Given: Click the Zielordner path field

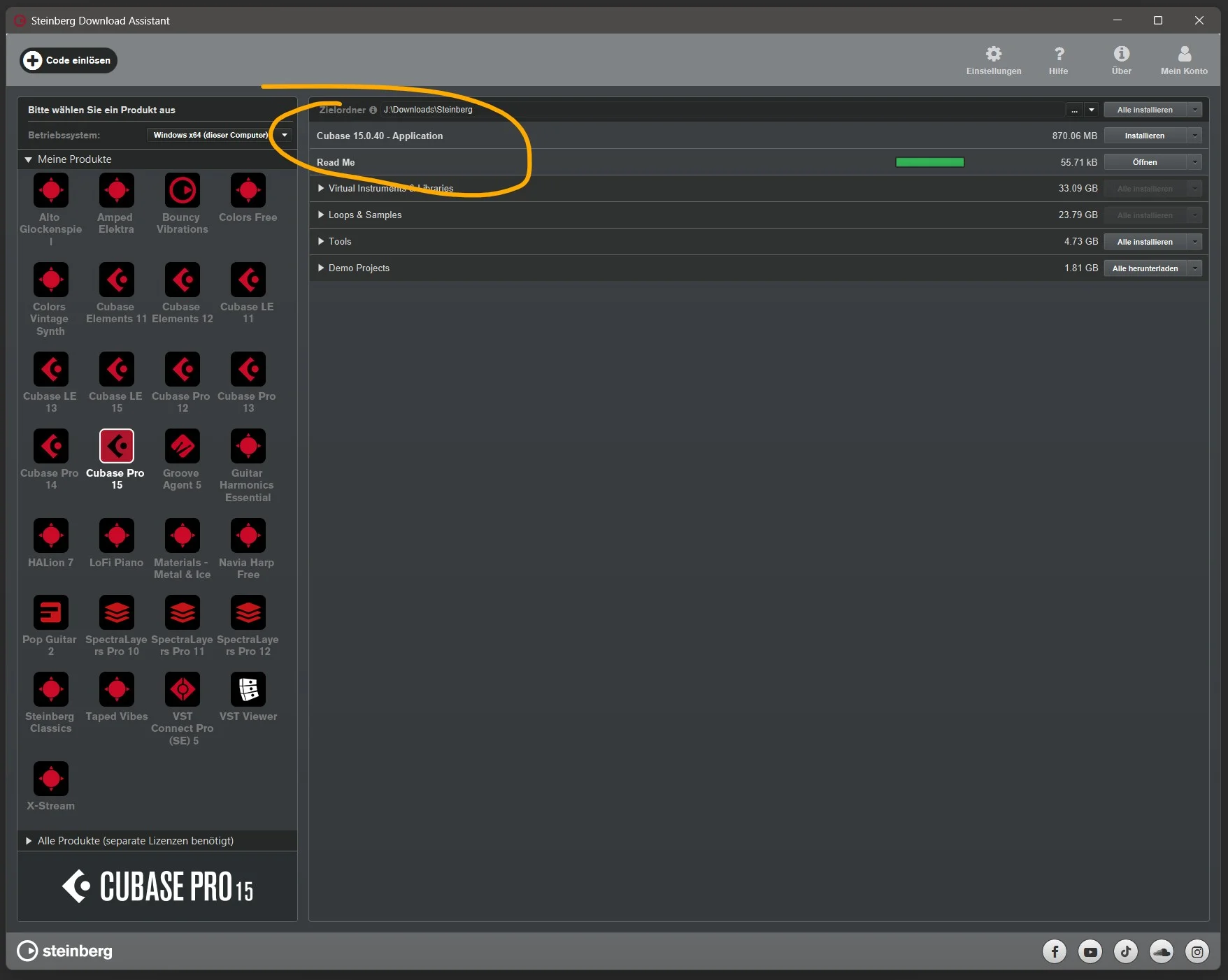Looking at the screenshot, I should 722,110.
